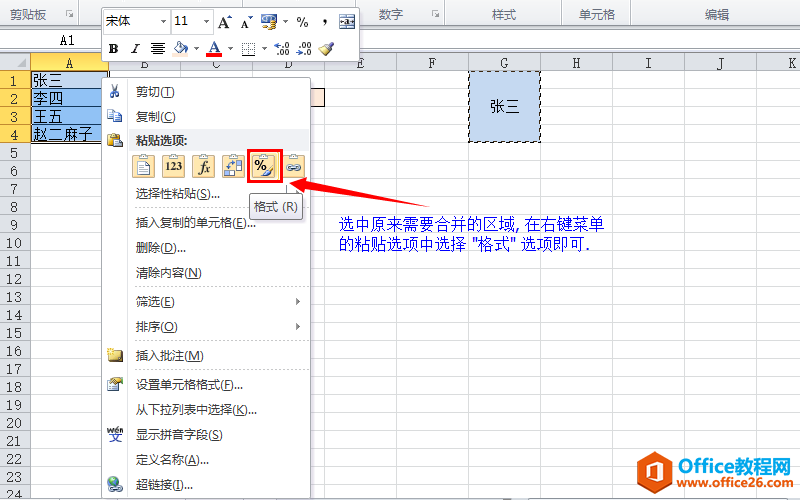The width and height of the screenshot is (800, 500).
Task: Apply center alignment from mini toolbar
Action: [158, 48]
